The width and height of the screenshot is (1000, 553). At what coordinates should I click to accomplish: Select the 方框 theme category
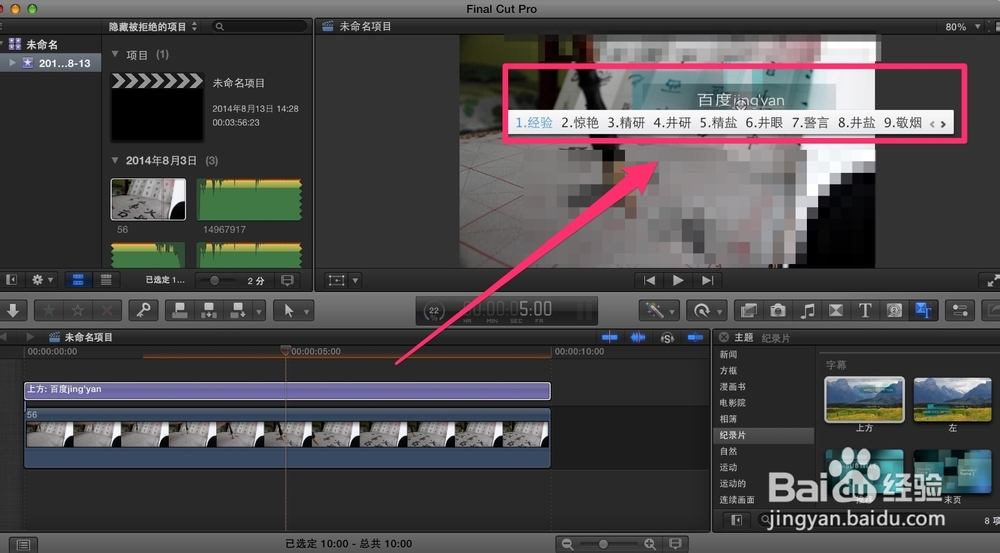tap(728, 371)
